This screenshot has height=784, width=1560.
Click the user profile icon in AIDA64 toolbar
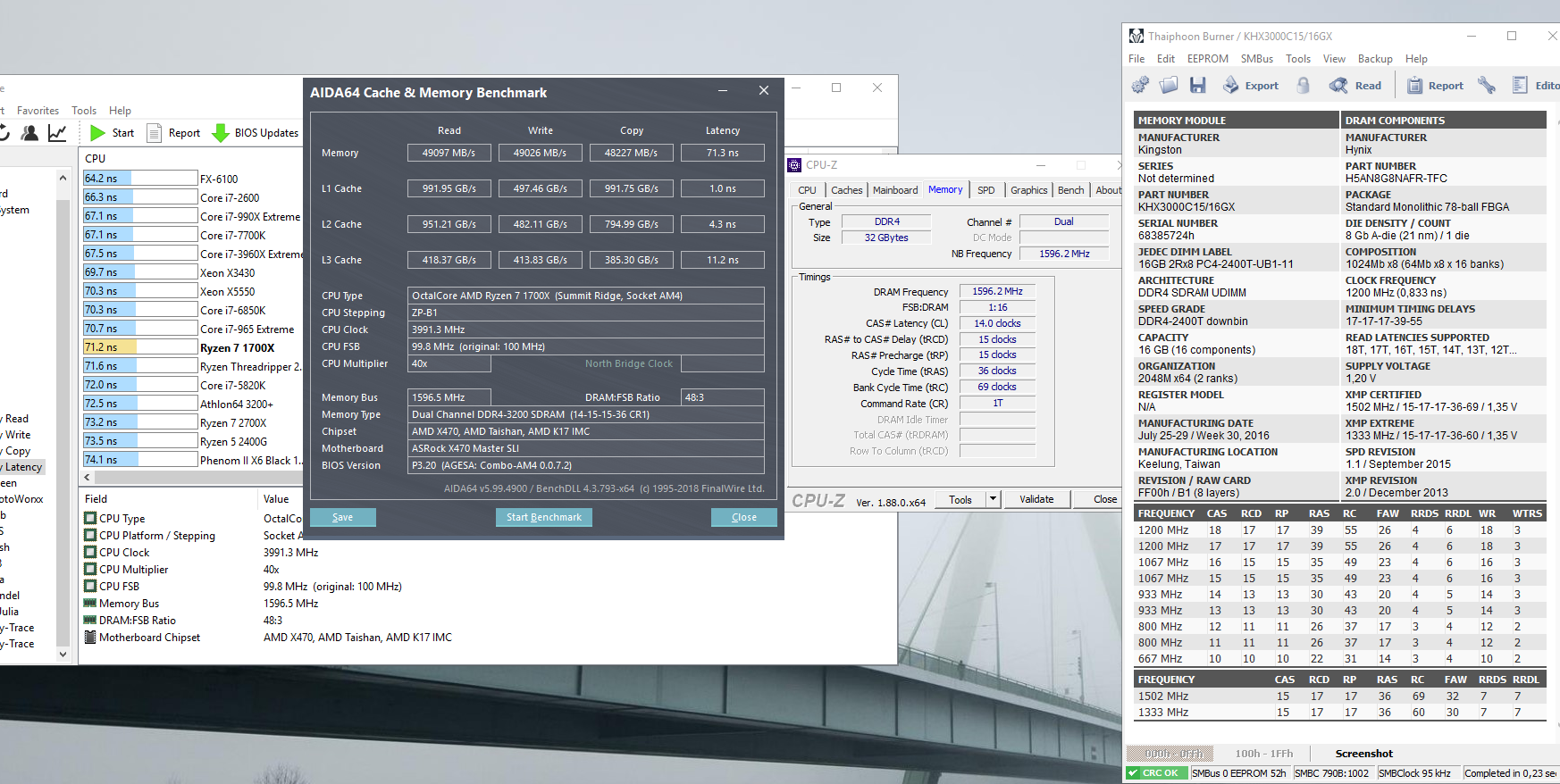coord(29,133)
